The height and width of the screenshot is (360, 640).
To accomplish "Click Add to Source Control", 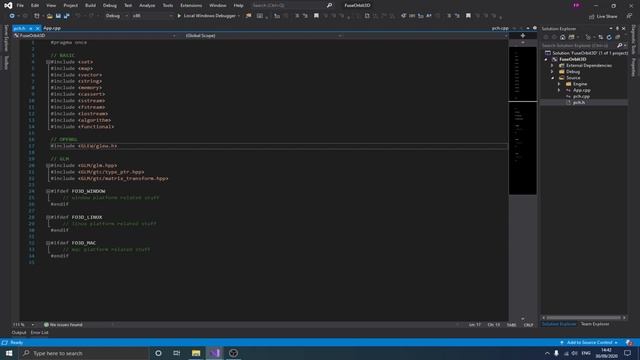I will [589, 342].
